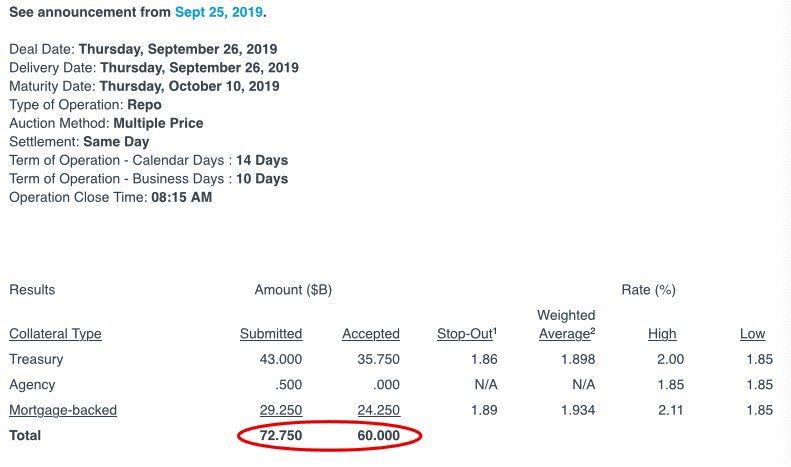Click the total submitted amount 72.750
This screenshot has height=467, width=791.
(281, 436)
